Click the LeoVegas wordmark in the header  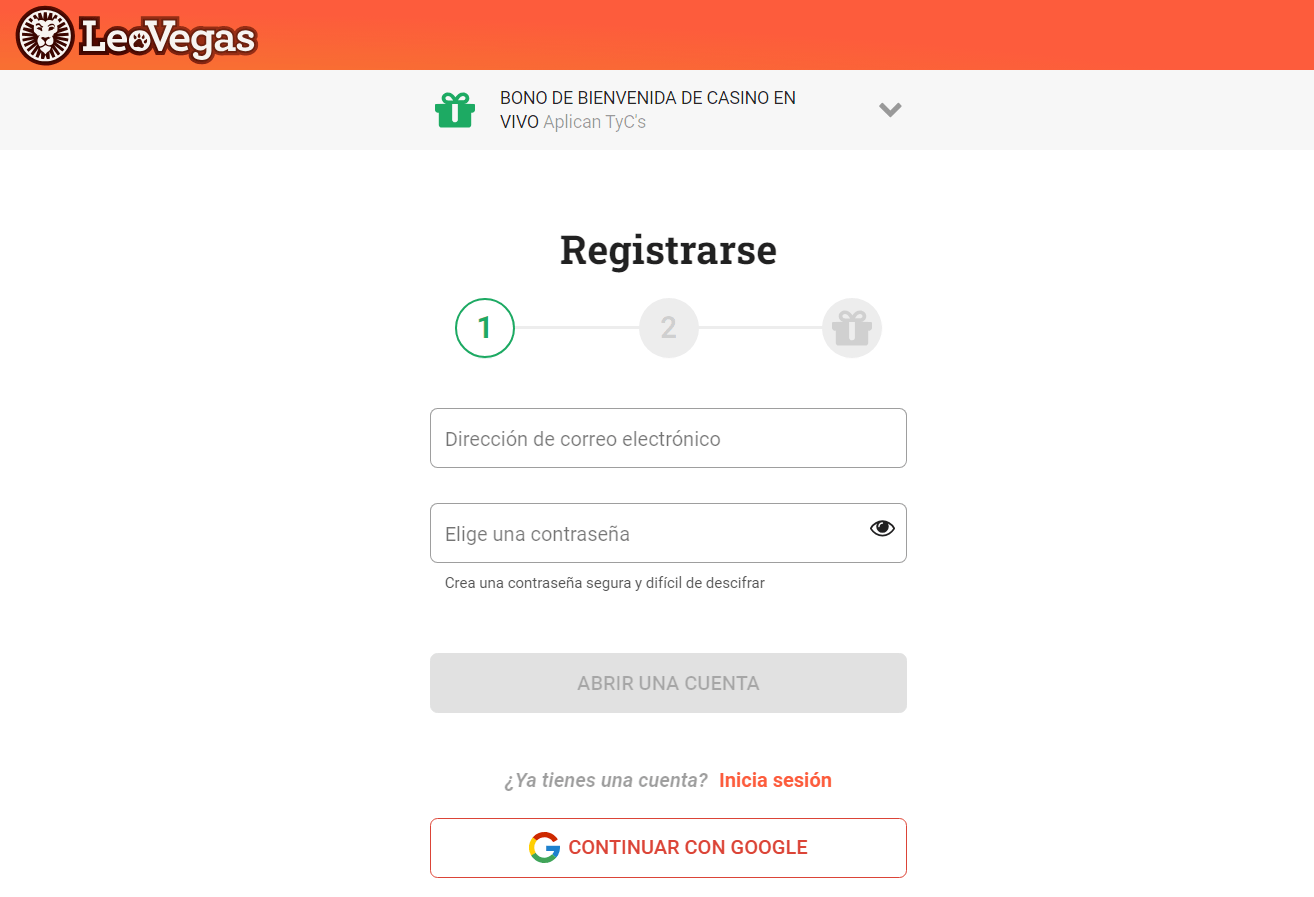(168, 35)
